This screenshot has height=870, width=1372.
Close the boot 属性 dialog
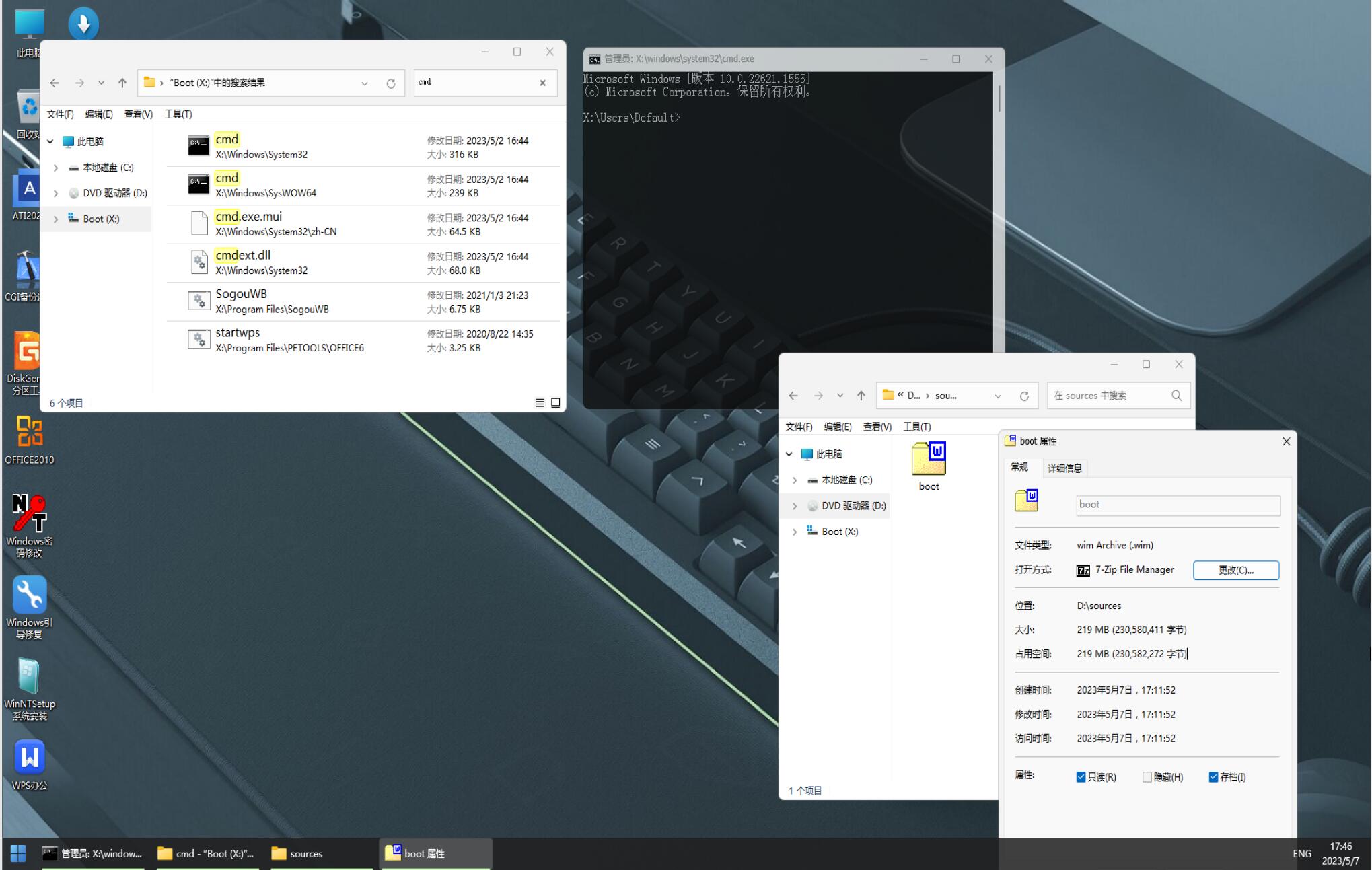pyautogui.click(x=1286, y=441)
